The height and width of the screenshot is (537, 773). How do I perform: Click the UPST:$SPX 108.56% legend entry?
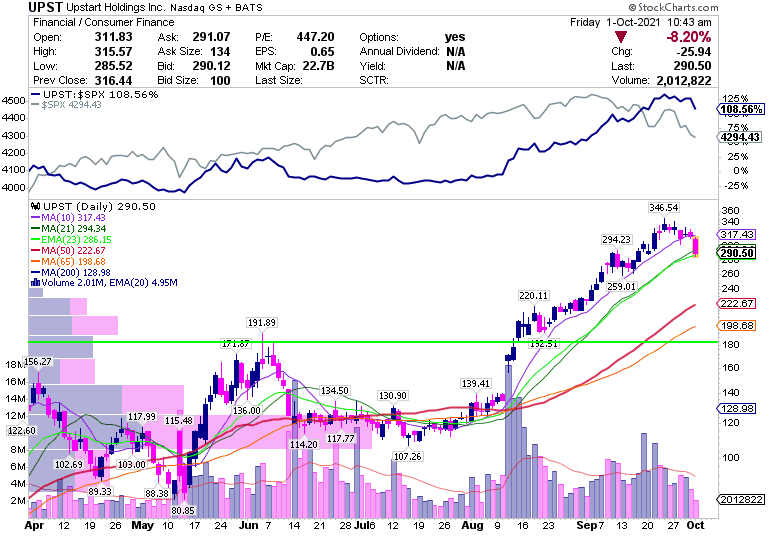point(95,94)
